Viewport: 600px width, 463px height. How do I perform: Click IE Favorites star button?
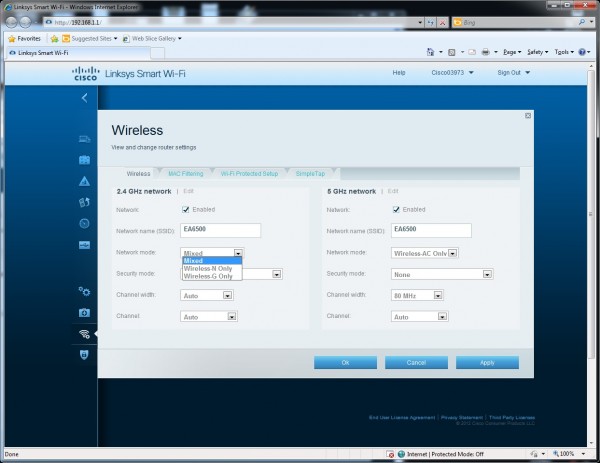pos(24,39)
